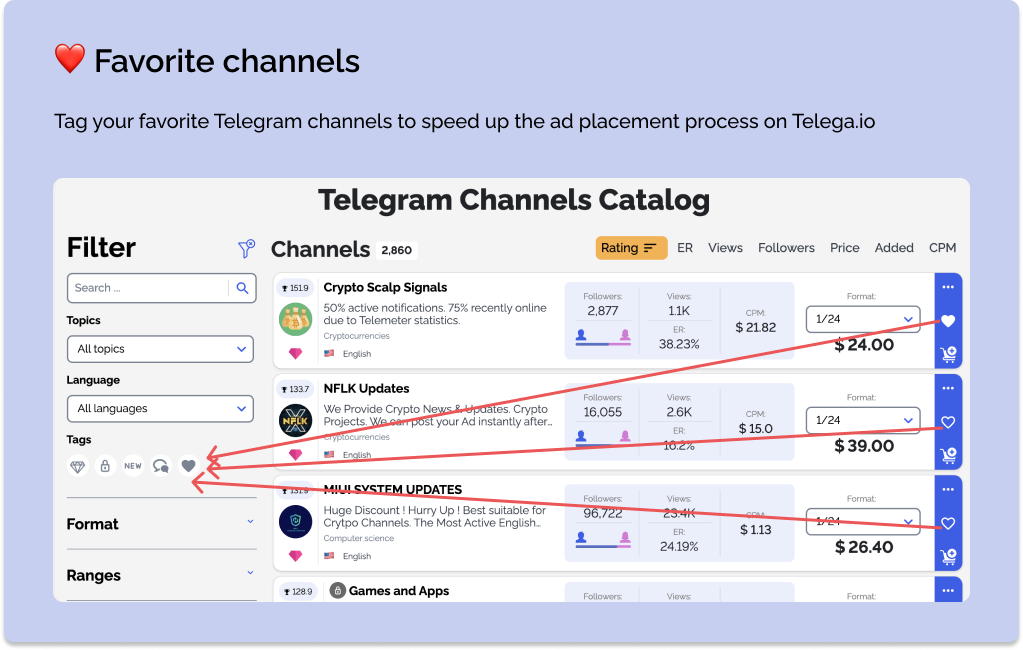Screen dimensions: 1023x650
Task: Open Format dropdown for NFLK Updates
Action: pos(863,420)
